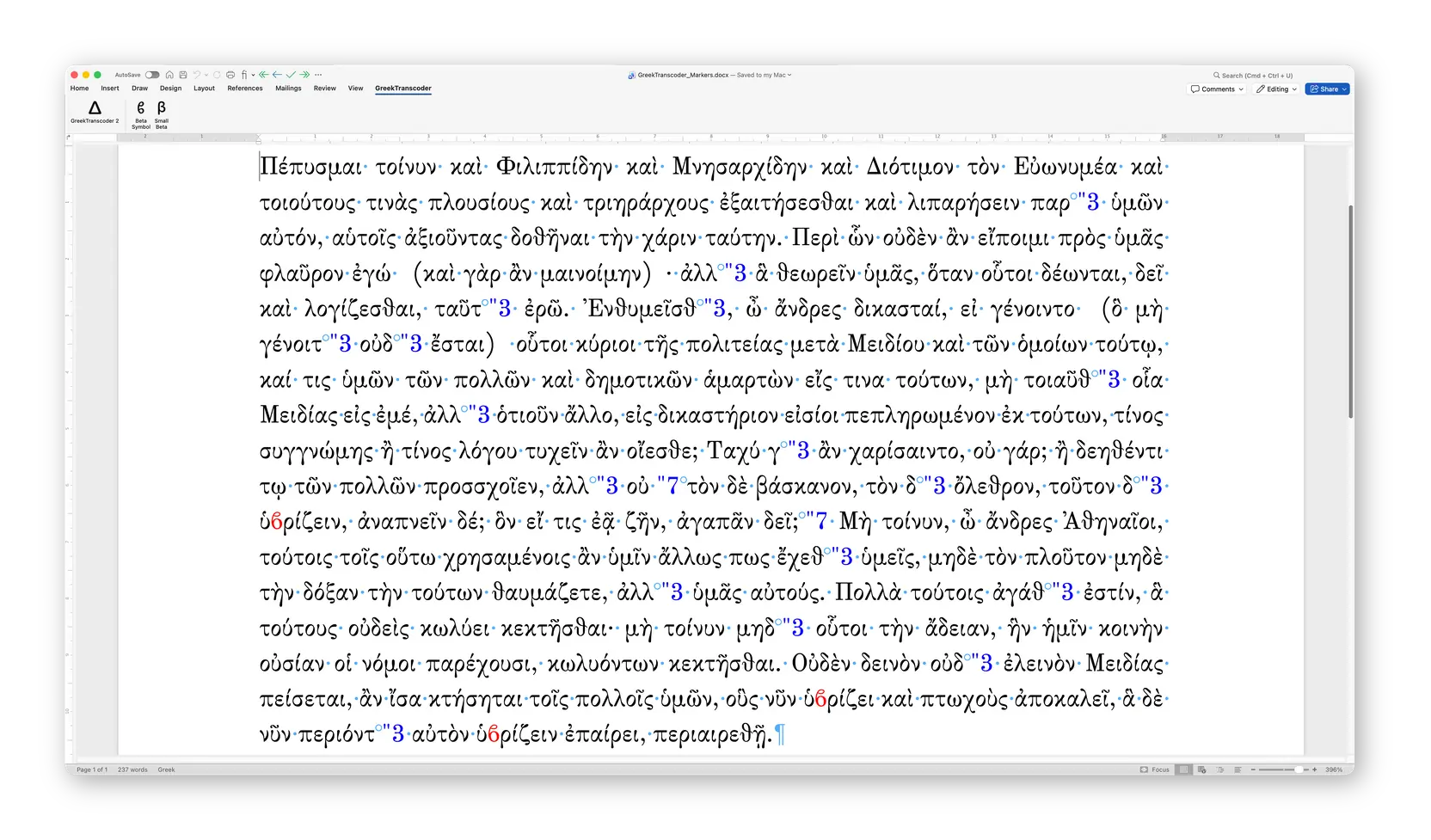The image size is (1431, 840).
Task: Toggle AutoSave off
Action: [152, 75]
